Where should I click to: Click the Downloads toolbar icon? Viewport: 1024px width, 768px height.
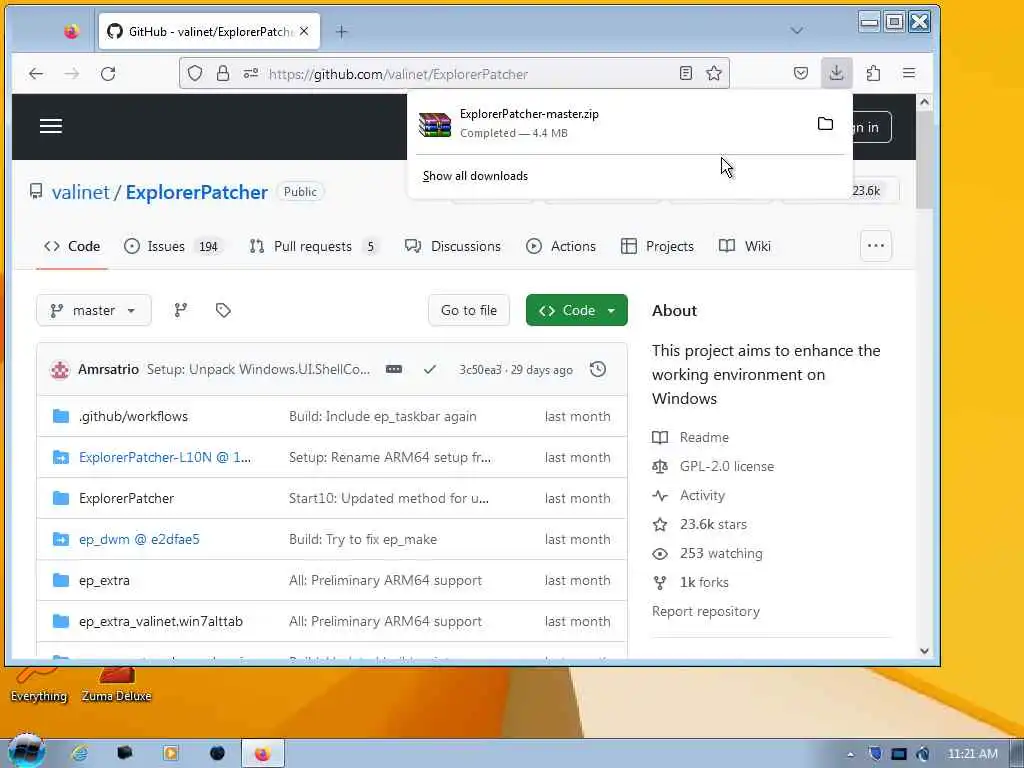click(x=837, y=73)
